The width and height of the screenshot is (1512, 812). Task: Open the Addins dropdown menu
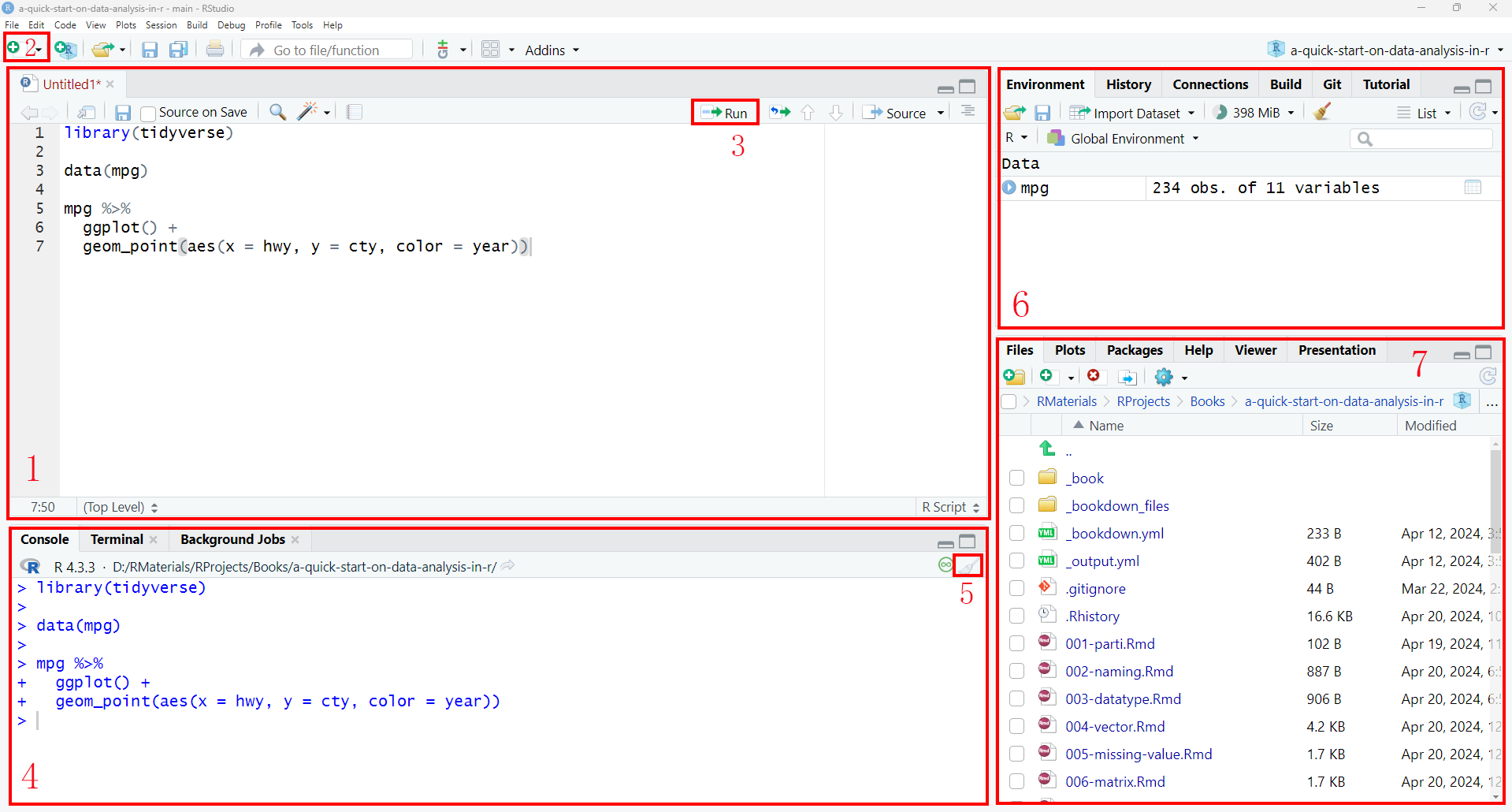[x=552, y=50]
